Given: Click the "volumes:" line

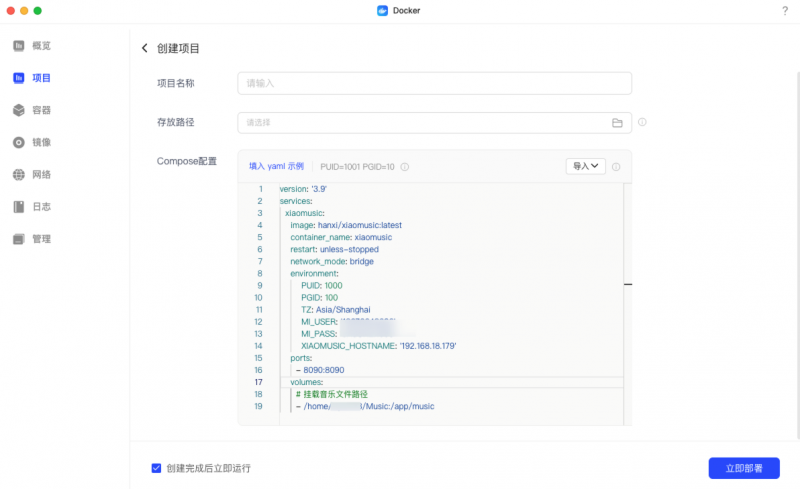Looking at the screenshot, I should [x=307, y=382].
